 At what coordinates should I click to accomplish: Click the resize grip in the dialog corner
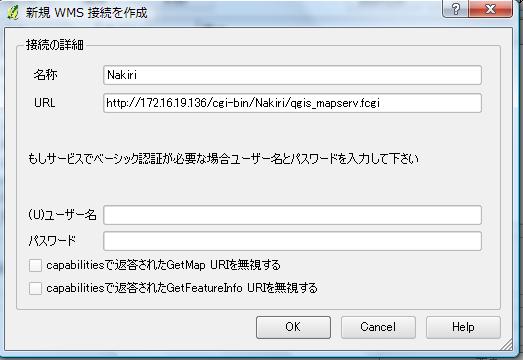[x=506, y=344]
